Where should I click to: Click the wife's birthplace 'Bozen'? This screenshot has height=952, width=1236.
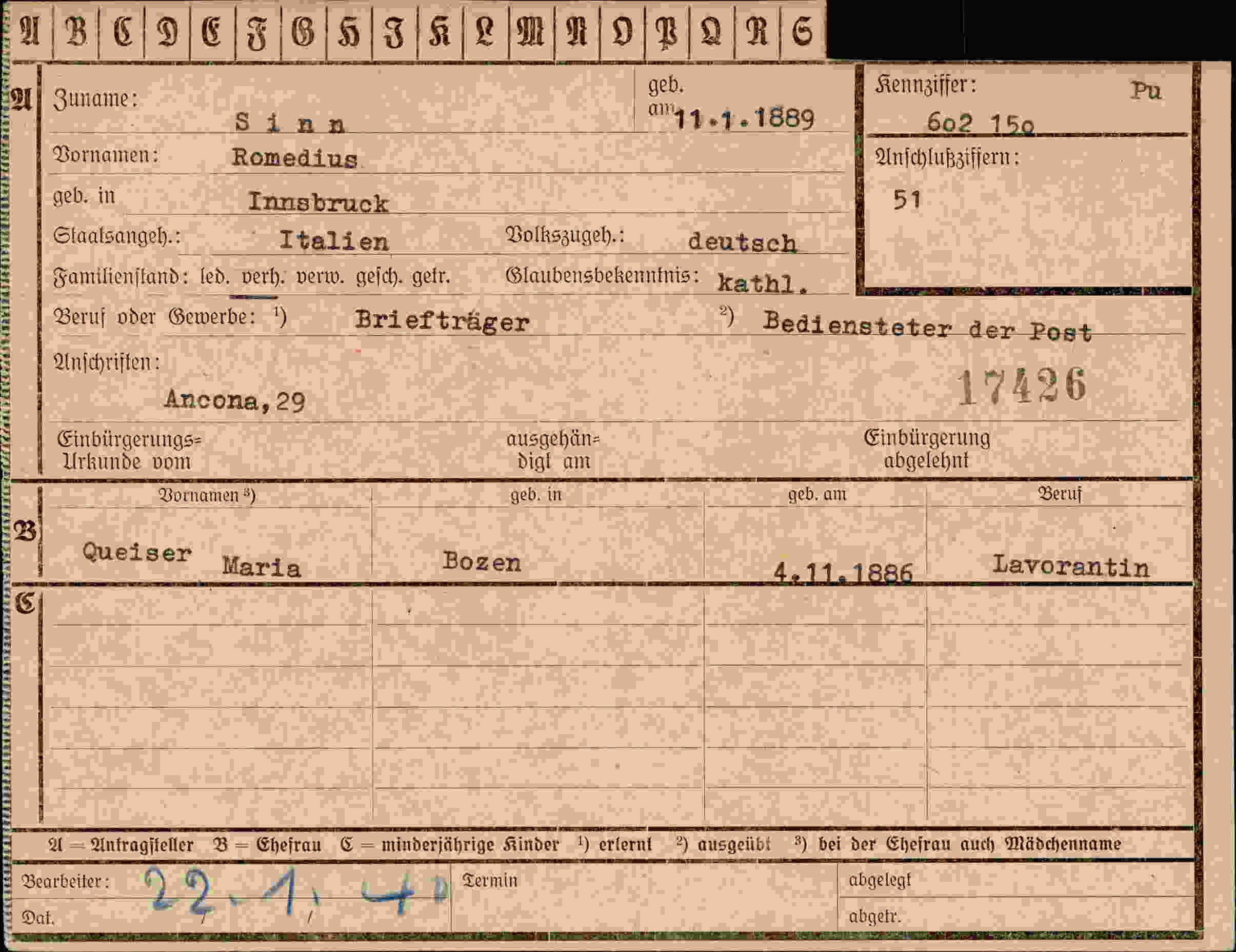[x=482, y=562]
